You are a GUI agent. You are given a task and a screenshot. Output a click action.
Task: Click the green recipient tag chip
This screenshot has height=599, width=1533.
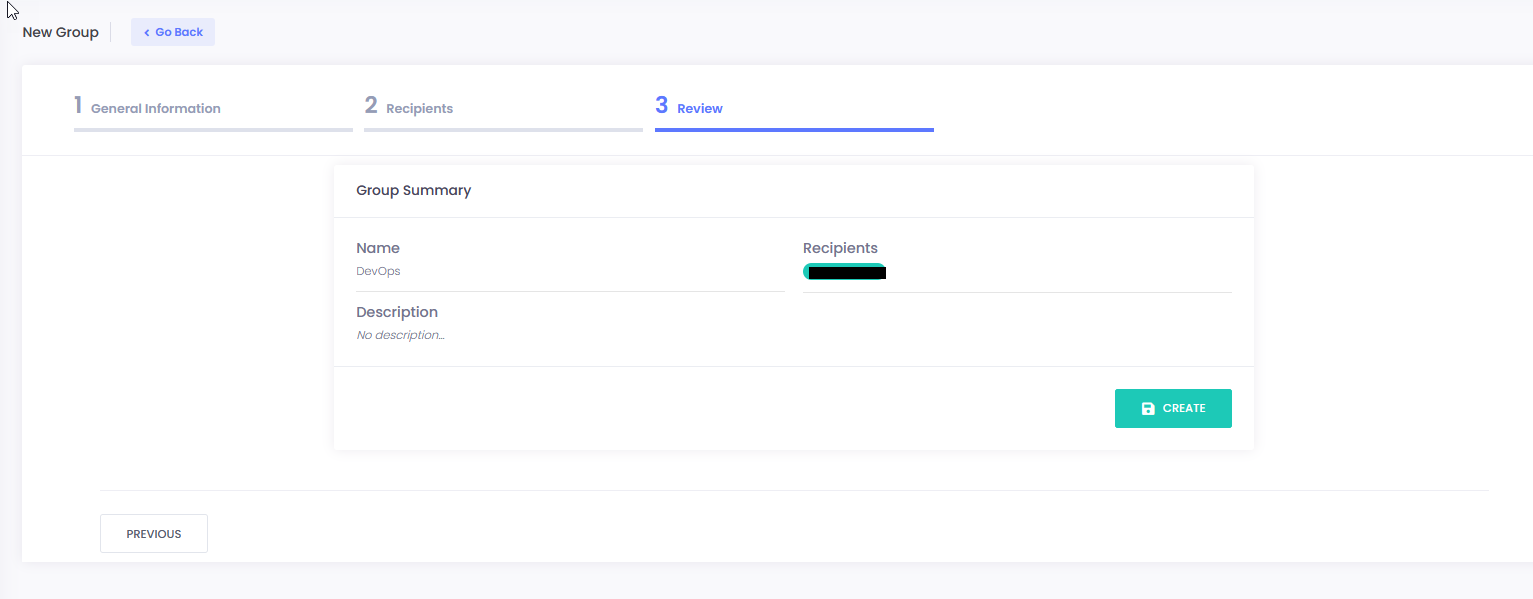coord(844,271)
